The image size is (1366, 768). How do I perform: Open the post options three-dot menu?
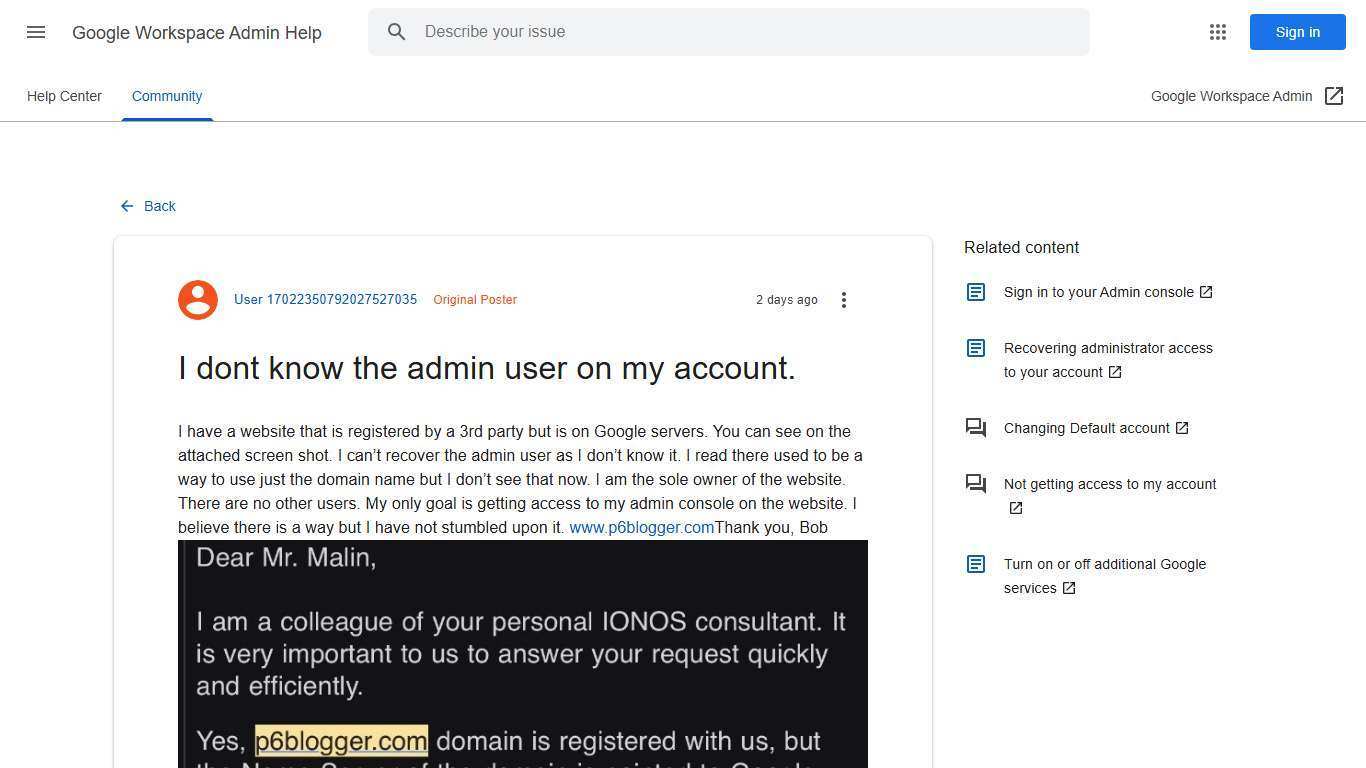[x=844, y=299]
